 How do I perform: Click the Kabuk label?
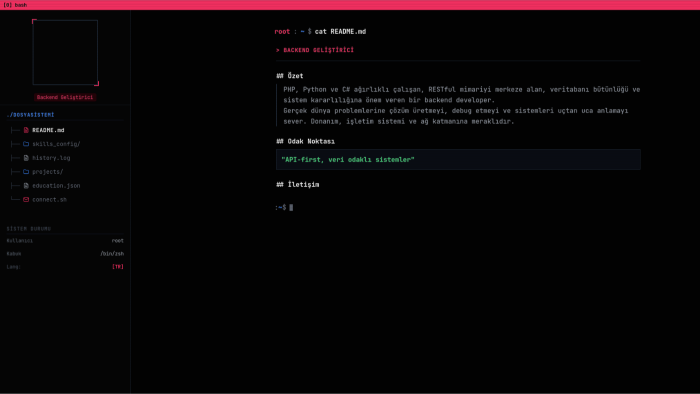tap(14, 253)
